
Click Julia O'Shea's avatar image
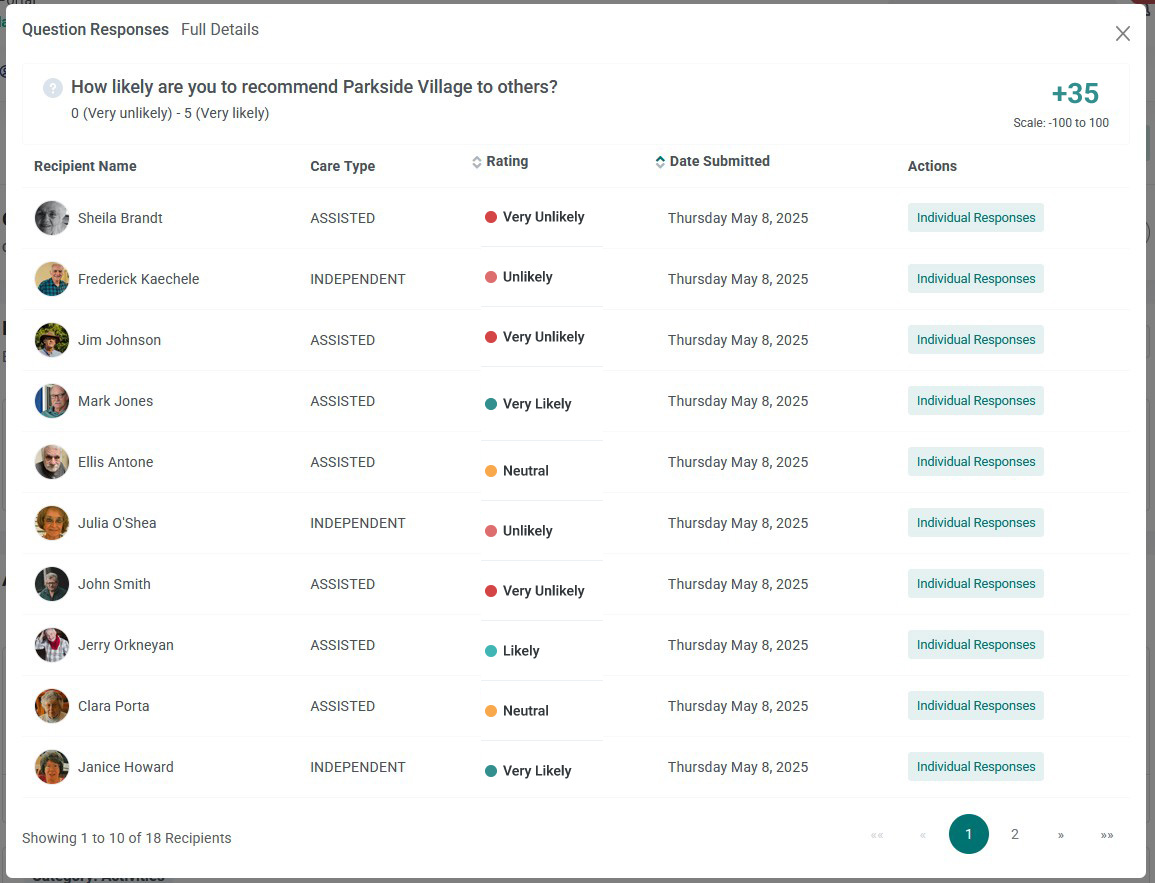coord(52,523)
